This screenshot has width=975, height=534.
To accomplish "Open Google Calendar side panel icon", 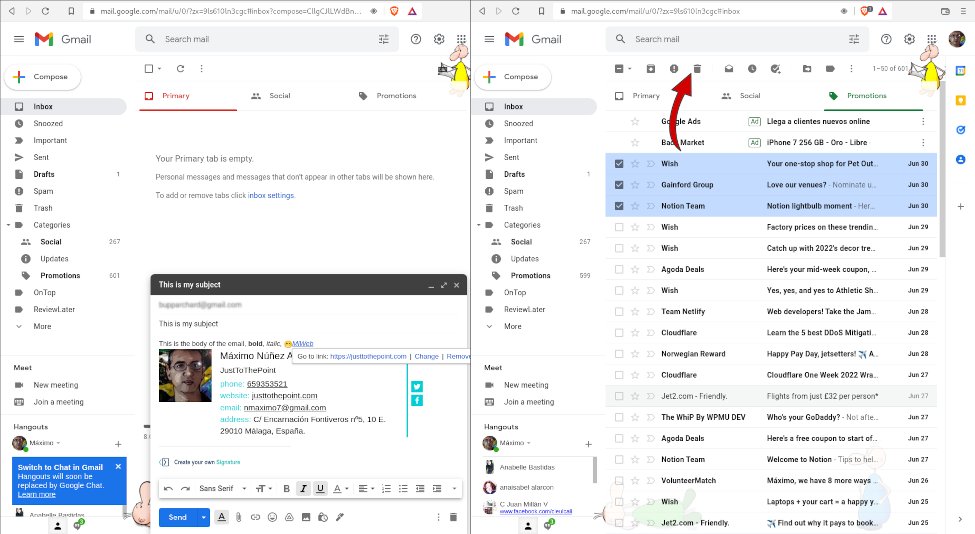I will 961,71.
